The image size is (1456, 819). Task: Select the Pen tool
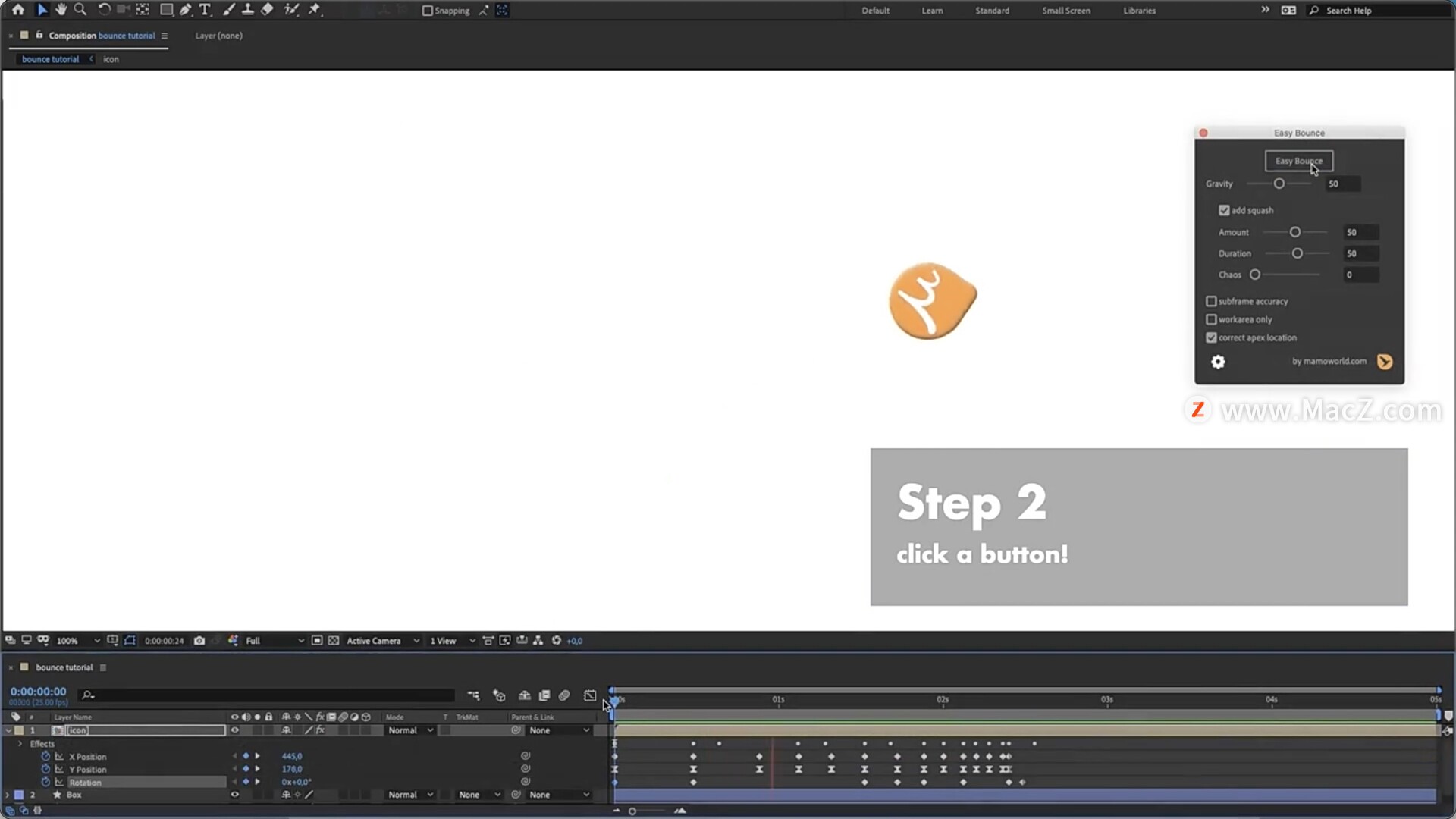(x=185, y=10)
